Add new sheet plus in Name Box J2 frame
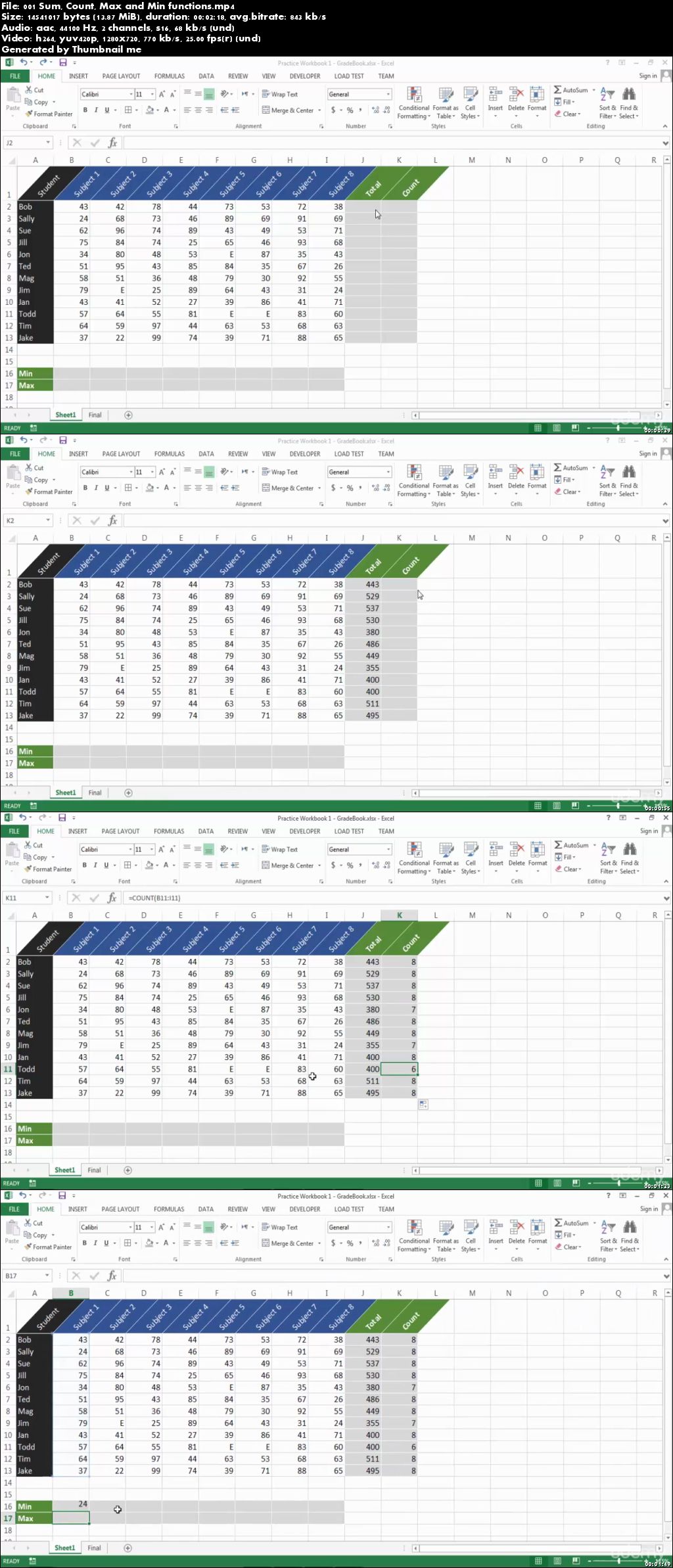The height and width of the screenshot is (1568, 673). click(128, 415)
